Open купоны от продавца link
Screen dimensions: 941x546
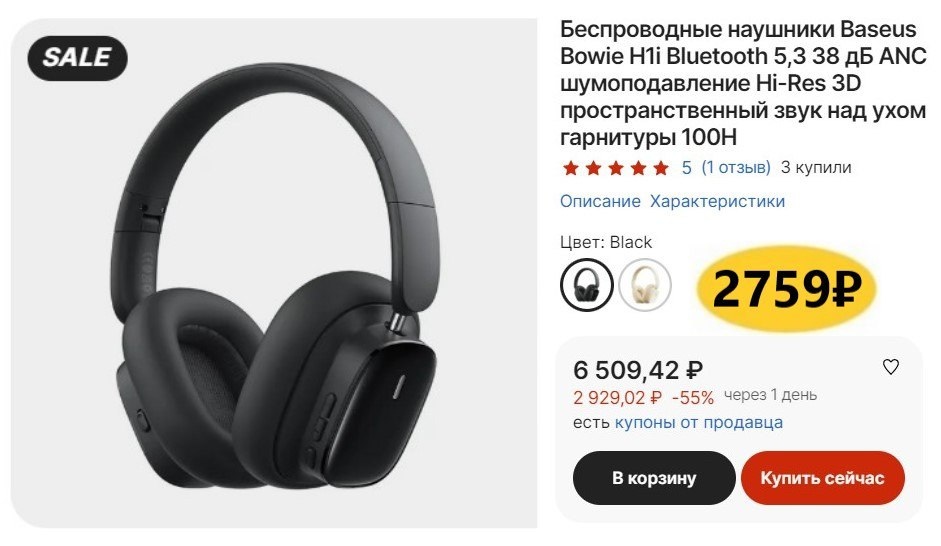click(x=699, y=422)
